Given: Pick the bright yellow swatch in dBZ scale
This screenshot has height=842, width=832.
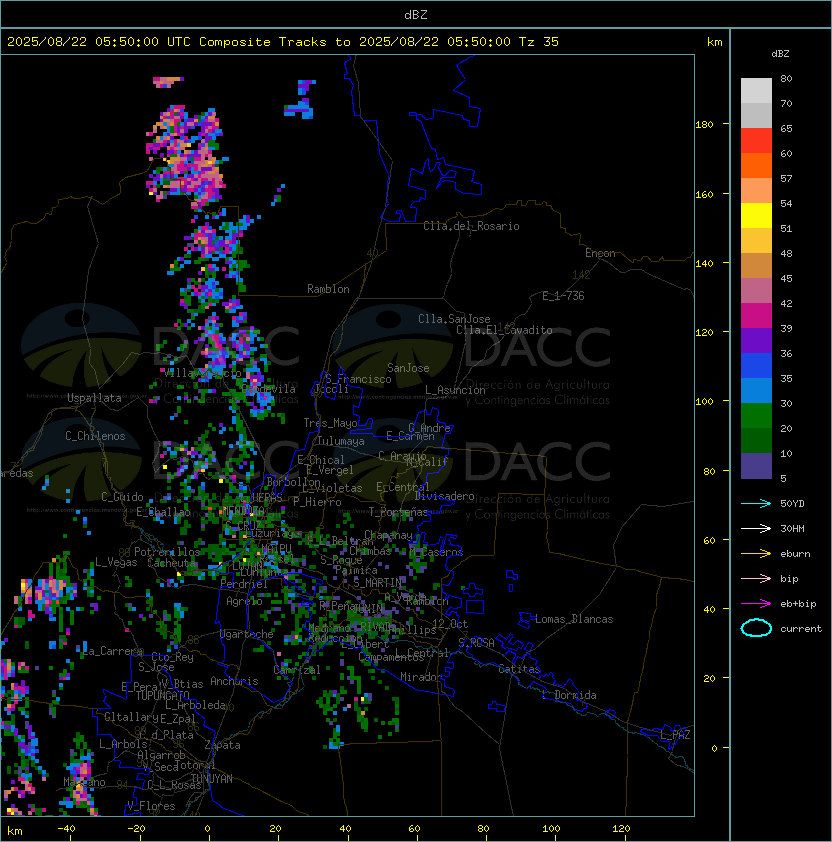Looking at the screenshot, I should coord(756,216).
